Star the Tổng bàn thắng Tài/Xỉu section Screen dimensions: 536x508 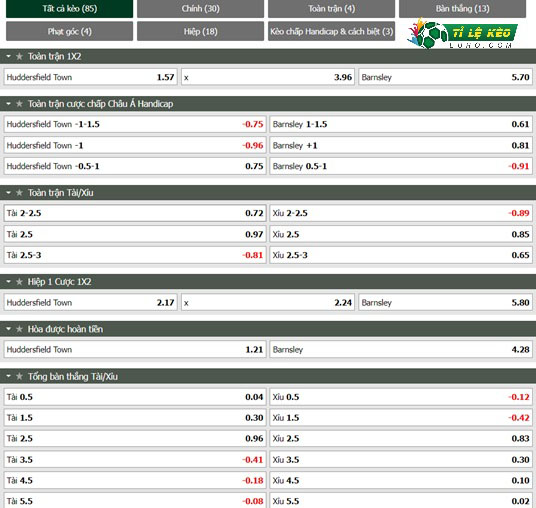pos(19,376)
